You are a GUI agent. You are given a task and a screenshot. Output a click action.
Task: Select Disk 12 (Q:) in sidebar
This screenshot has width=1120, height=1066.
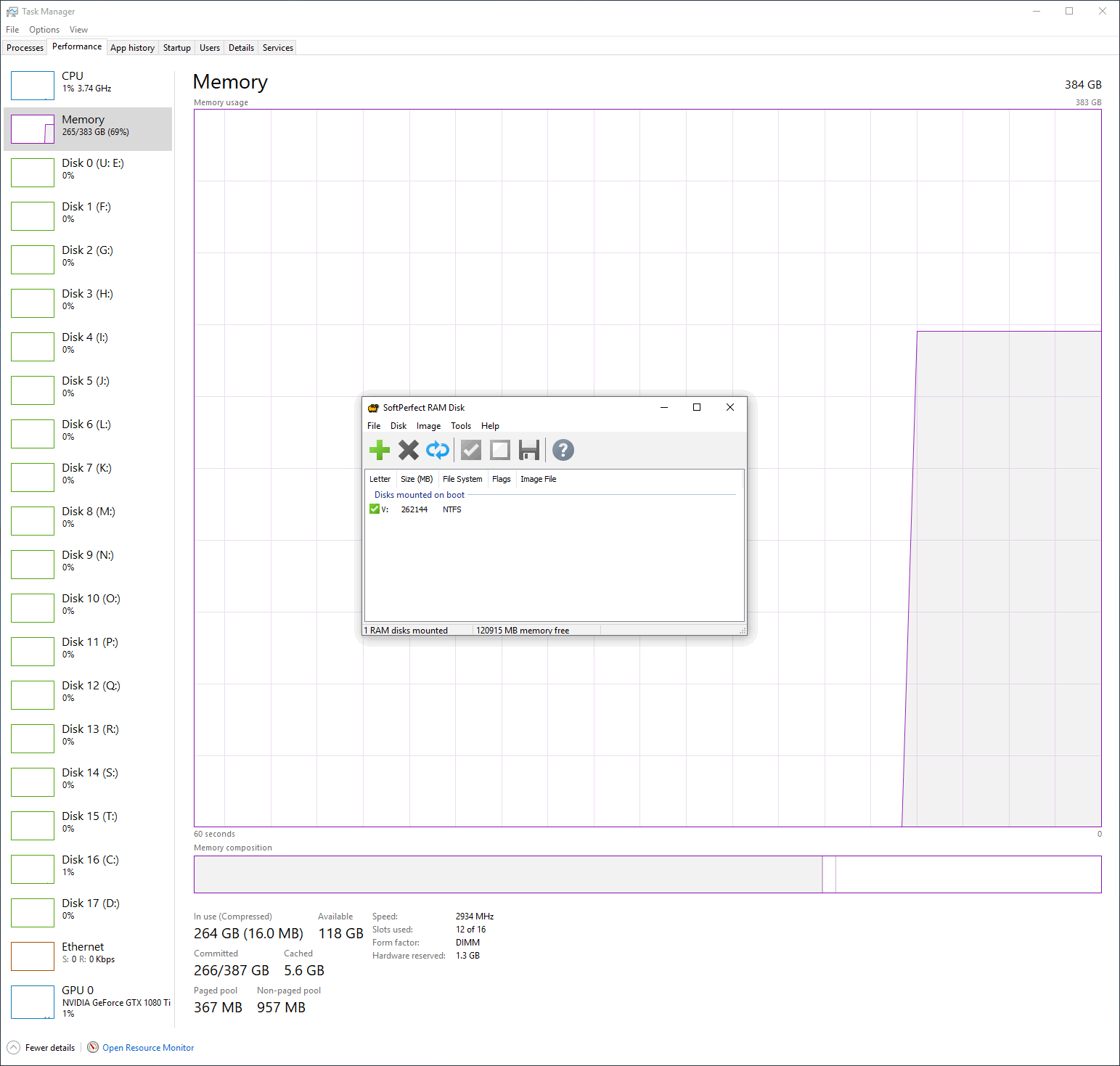[x=88, y=695]
